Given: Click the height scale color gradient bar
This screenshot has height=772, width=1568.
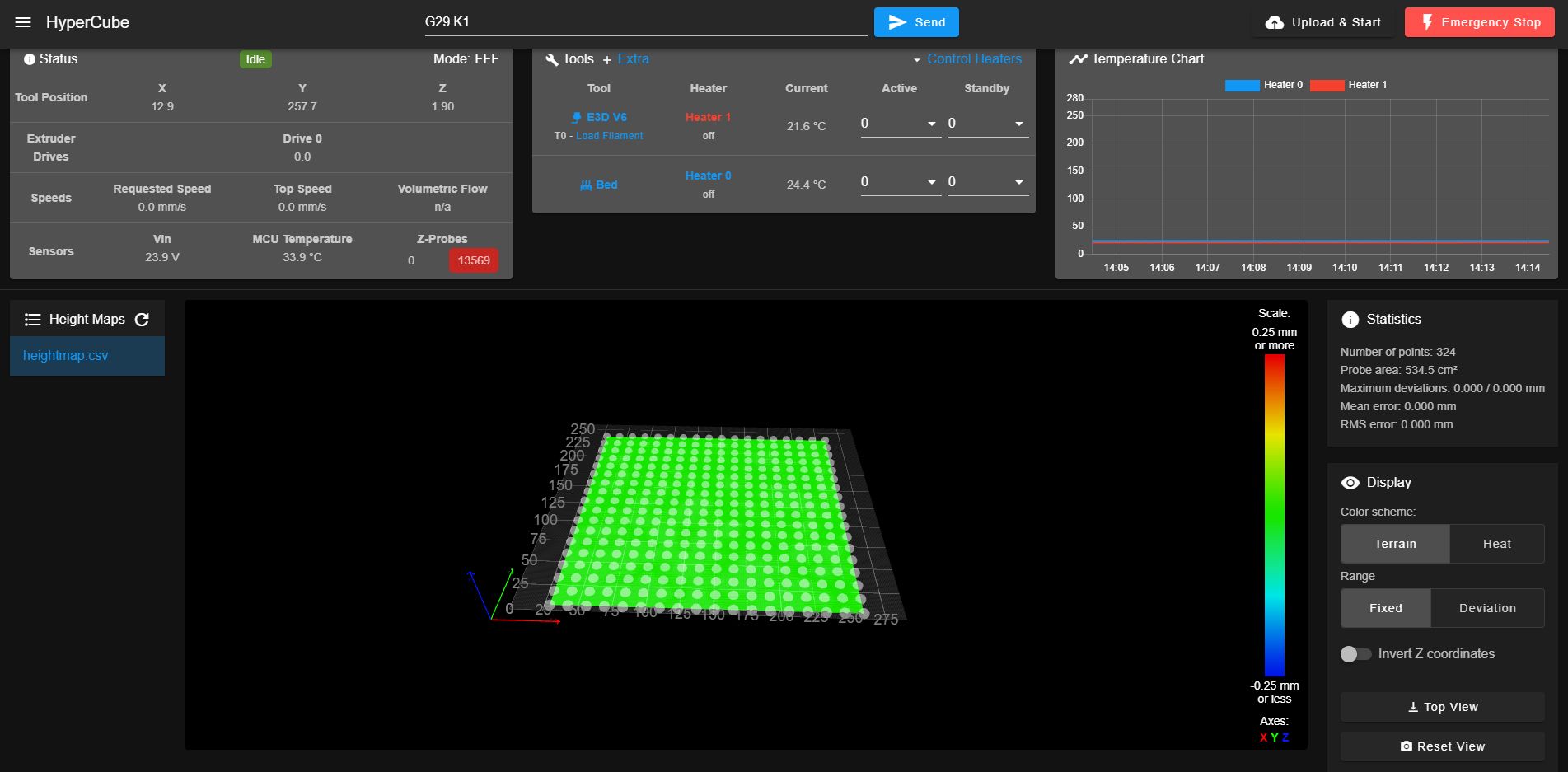Looking at the screenshot, I should pos(1274,515).
